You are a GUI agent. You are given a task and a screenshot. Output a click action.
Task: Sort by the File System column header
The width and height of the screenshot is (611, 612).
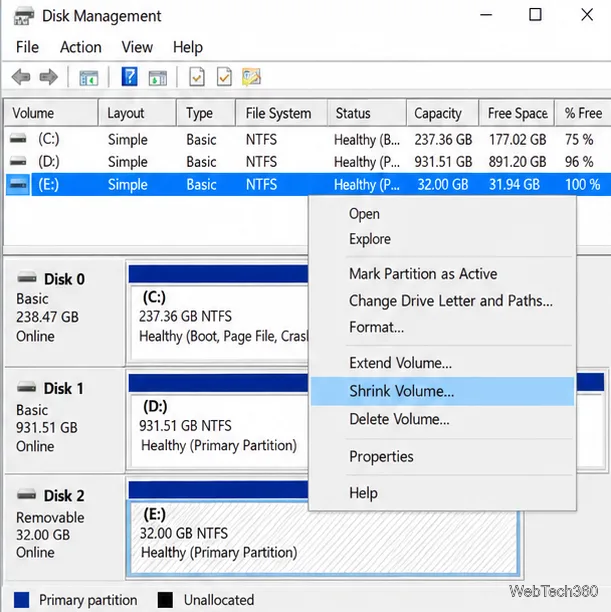(x=281, y=113)
